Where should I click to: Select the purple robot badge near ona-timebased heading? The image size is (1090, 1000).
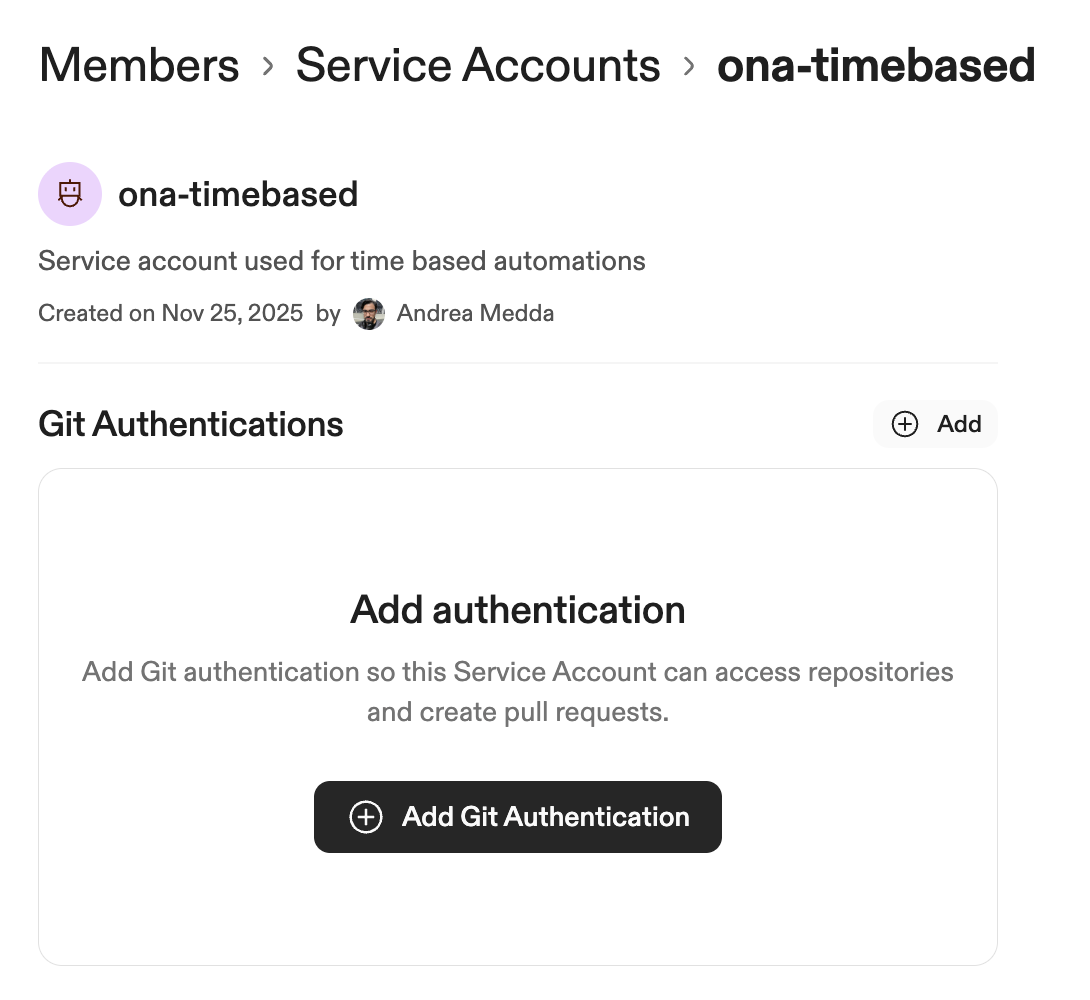69,194
